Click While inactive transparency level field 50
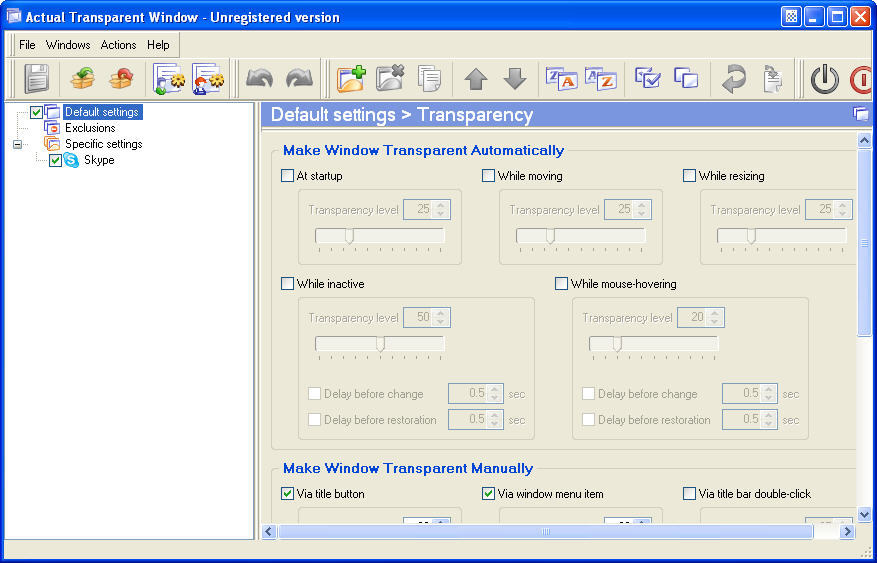Image resolution: width=877 pixels, height=563 pixels. 426,318
